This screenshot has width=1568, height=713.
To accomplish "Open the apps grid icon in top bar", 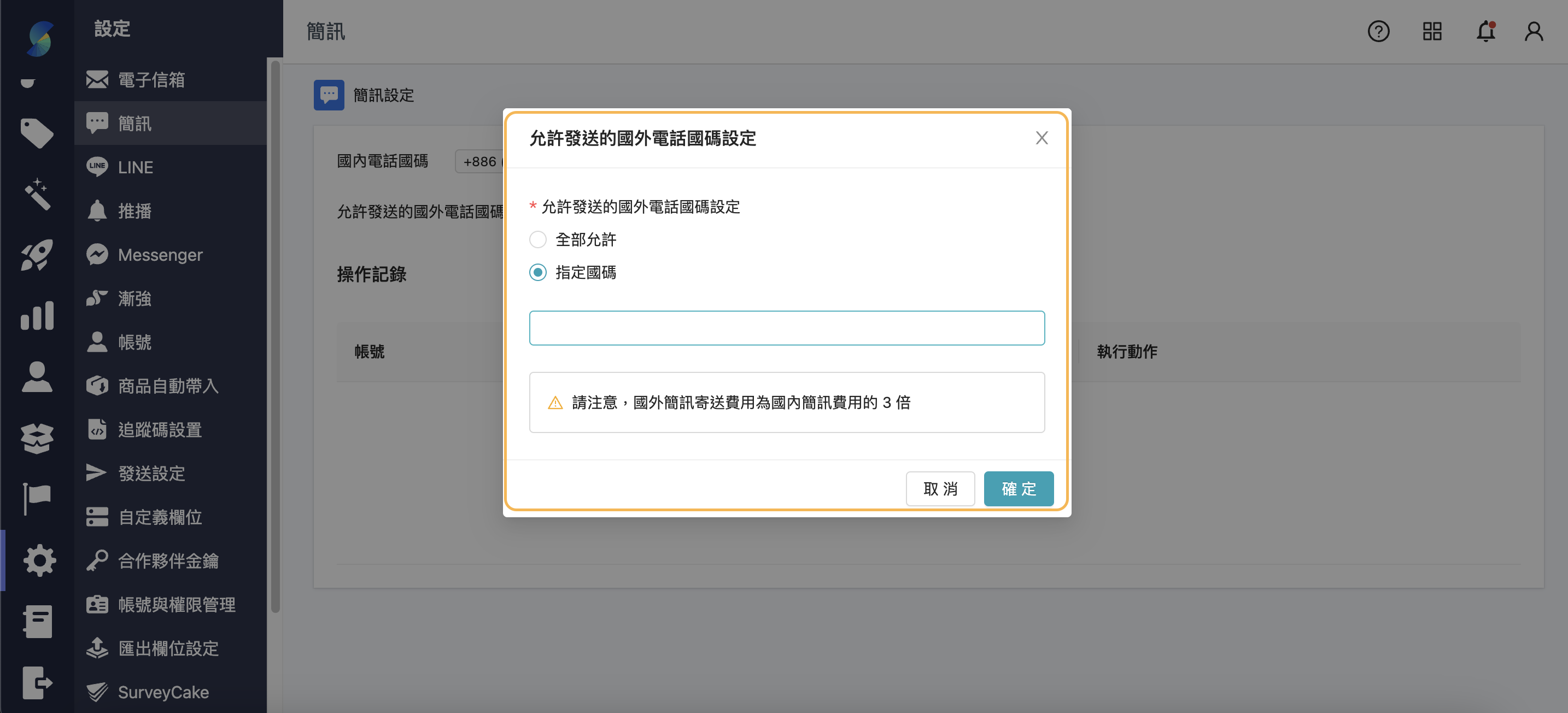I will point(1432,31).
